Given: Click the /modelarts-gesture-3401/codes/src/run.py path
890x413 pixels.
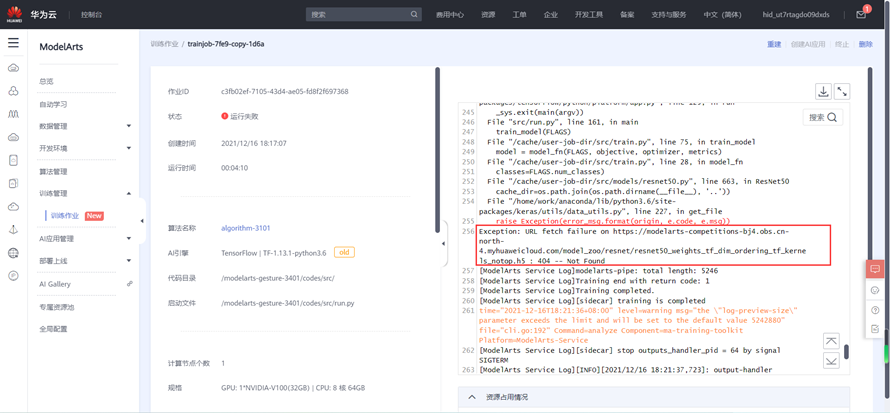Looking at the screenshot, I should click(x=288, y=304).
